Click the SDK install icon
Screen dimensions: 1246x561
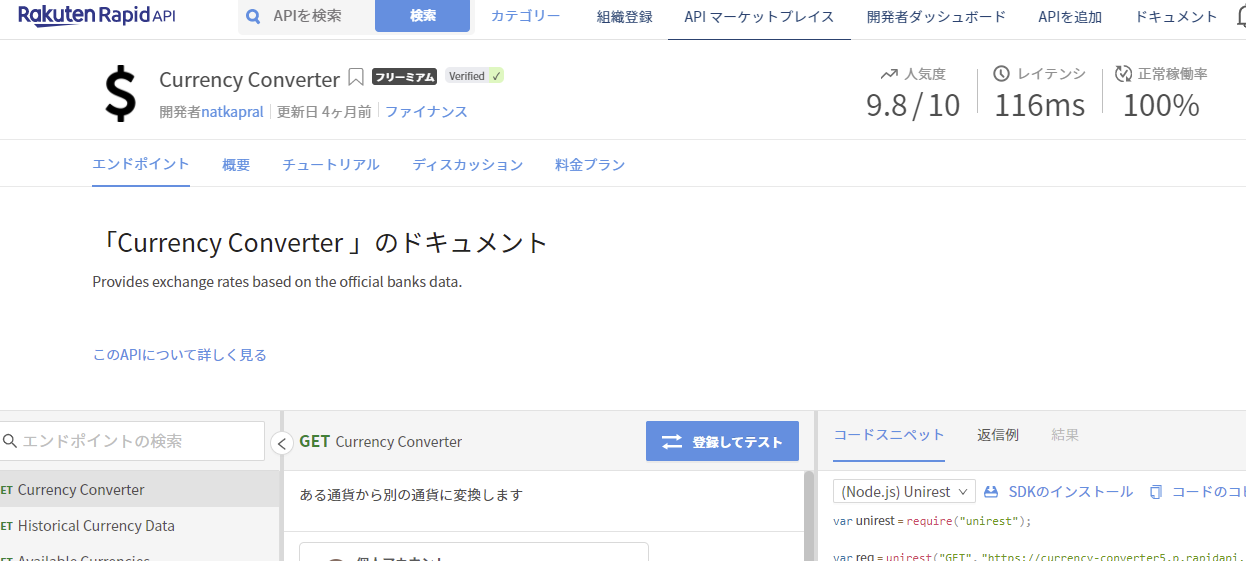(991, 492)
